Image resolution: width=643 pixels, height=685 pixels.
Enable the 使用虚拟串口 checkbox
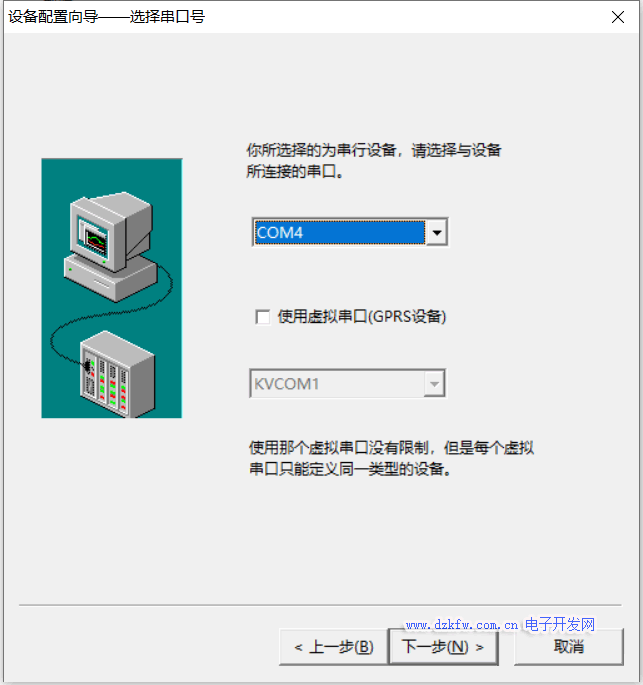pos(263,317)
